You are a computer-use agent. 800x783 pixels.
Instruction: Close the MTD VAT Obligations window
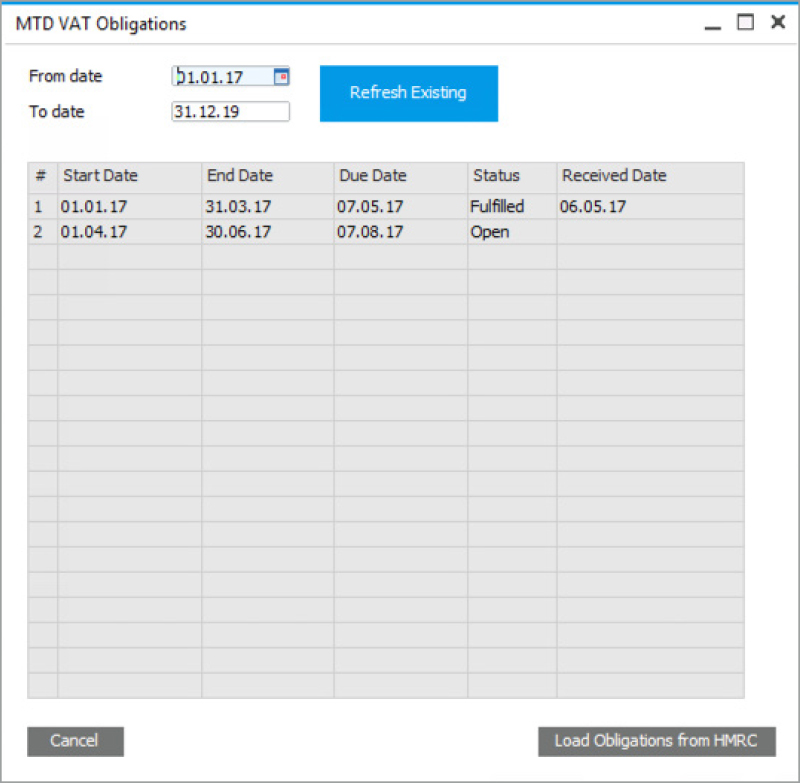777,22
